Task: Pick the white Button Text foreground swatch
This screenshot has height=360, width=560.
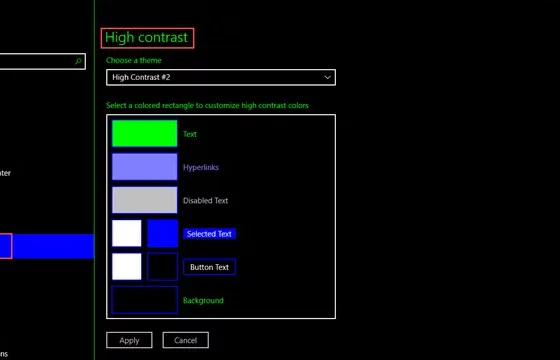Action: pos(127,267)
